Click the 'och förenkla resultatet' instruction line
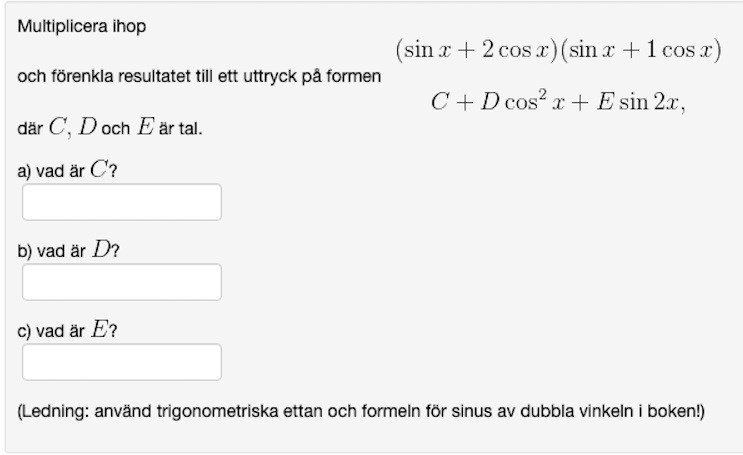The height and width of the screenshot is (455, 743). 199,77
